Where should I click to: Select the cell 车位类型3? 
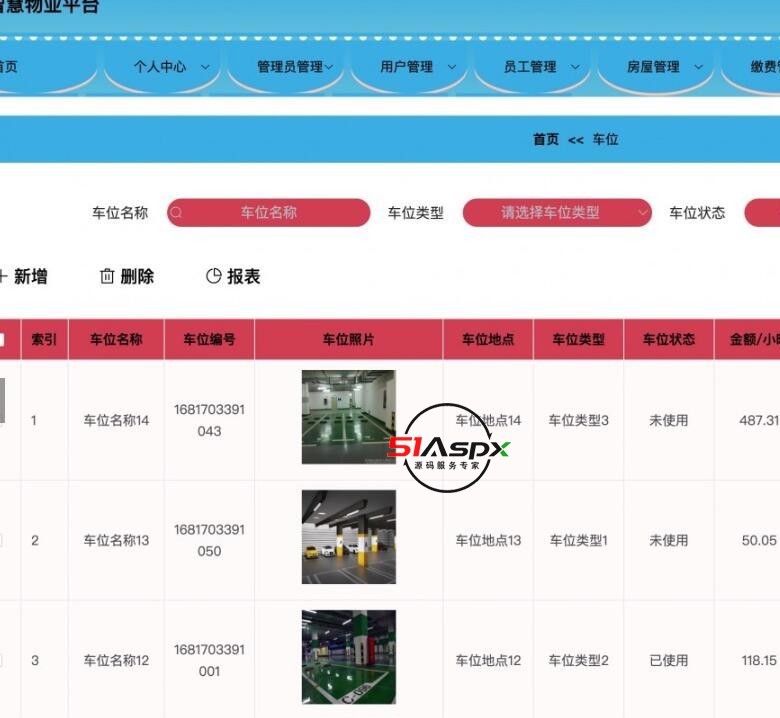coord(579,420)
